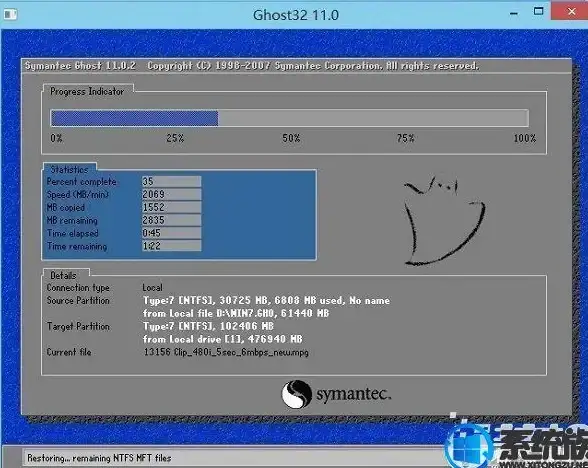This screenshot has width=588, height=468.
Task: Click the Percent complete label
Action: (81, 182)
